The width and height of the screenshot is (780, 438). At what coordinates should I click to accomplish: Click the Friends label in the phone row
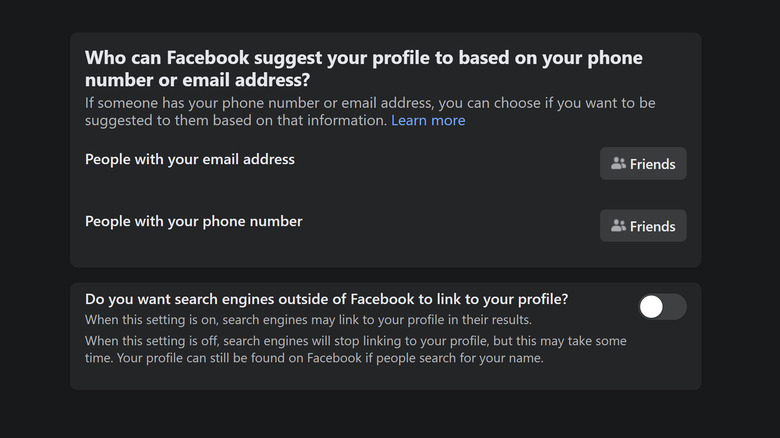[x=653, y=226]
